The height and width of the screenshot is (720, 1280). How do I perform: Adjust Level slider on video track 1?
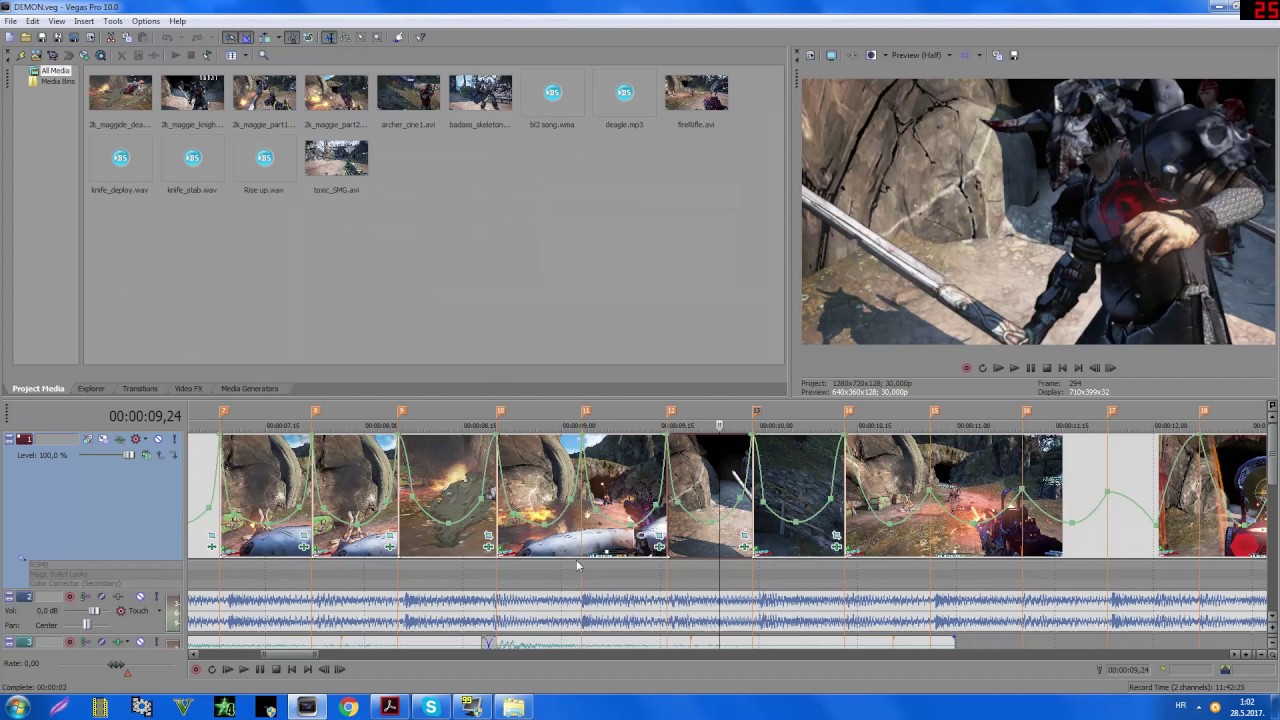[x=128, y=455]
